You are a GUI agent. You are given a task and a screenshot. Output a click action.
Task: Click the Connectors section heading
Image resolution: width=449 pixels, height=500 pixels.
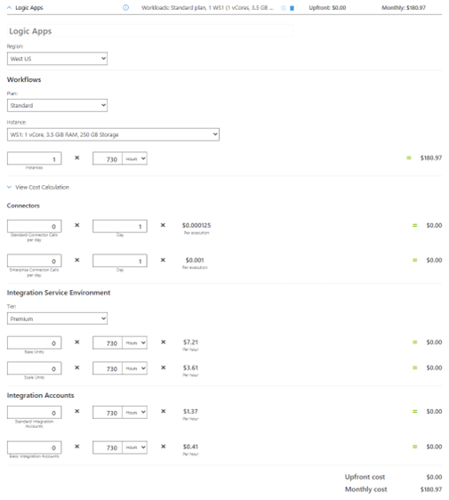pyautogui.click(x=23, y=206)
